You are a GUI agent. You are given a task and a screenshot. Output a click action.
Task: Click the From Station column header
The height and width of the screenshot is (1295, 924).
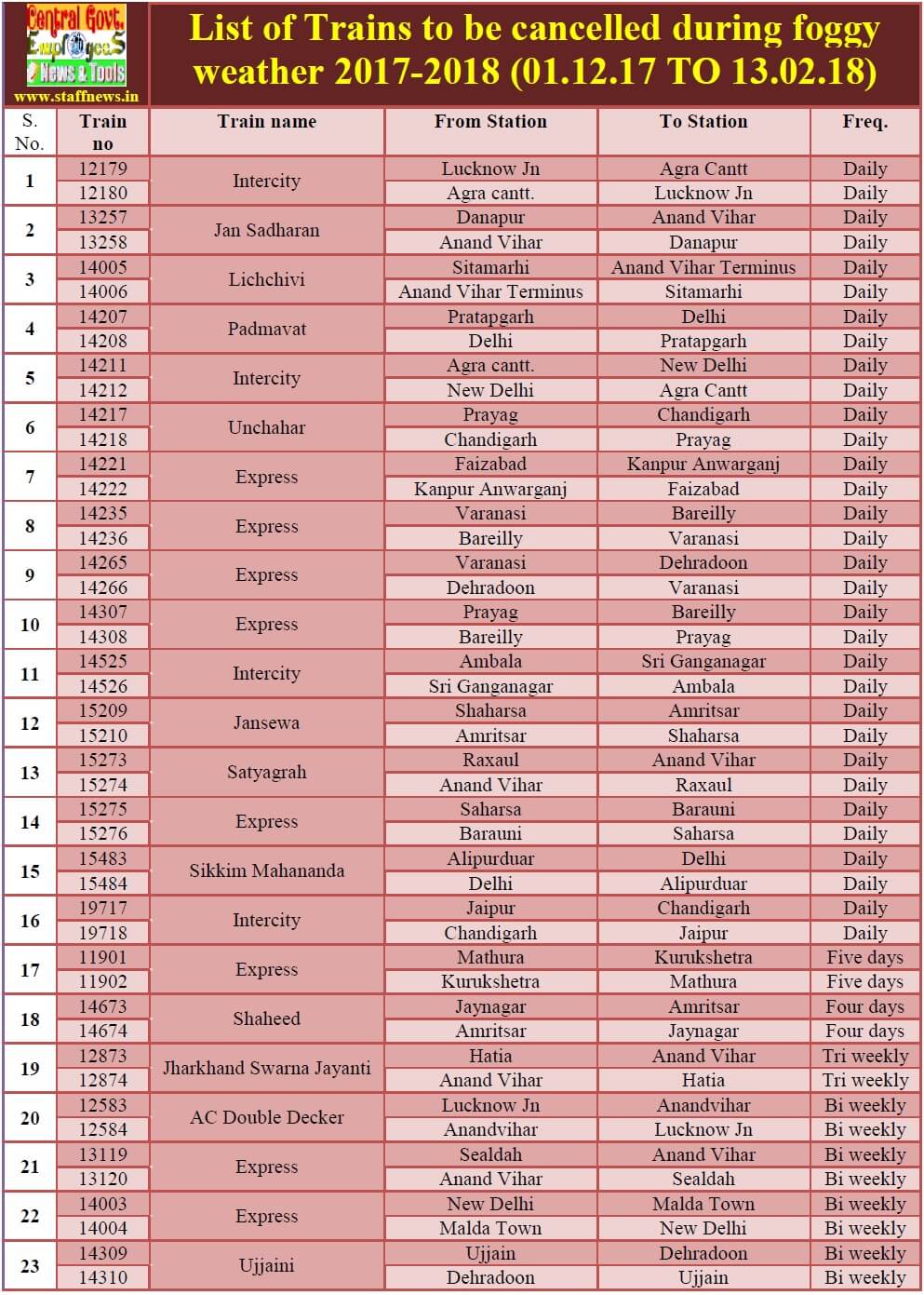click(x=490, y=122)
